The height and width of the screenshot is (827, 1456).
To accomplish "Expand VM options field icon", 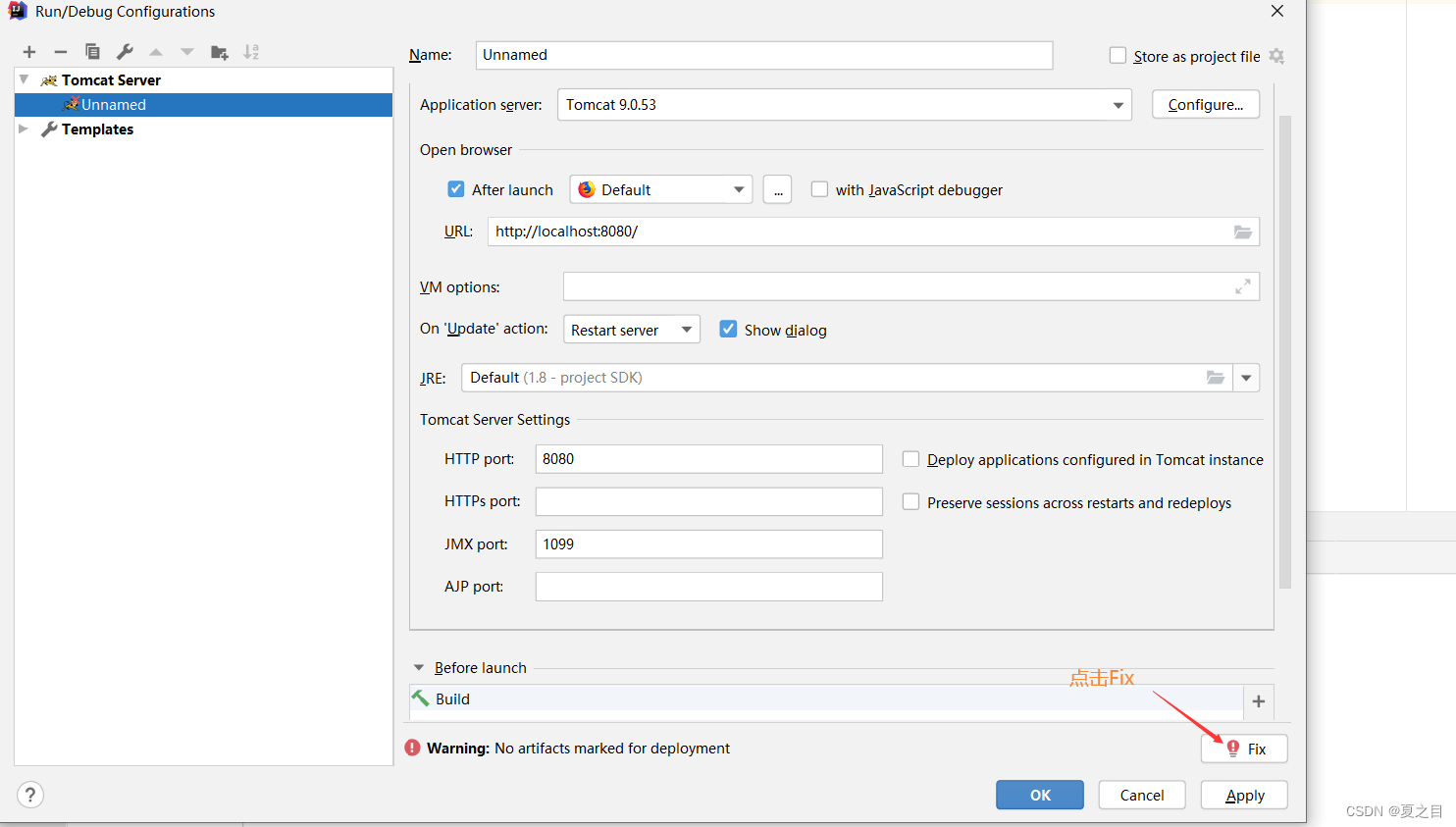I will tap(1243, 286).
